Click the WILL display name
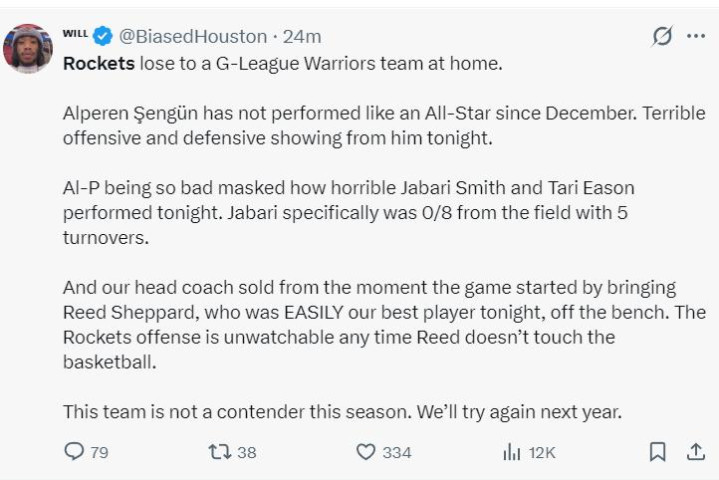The image size is (719, 480). coord(75,34)
